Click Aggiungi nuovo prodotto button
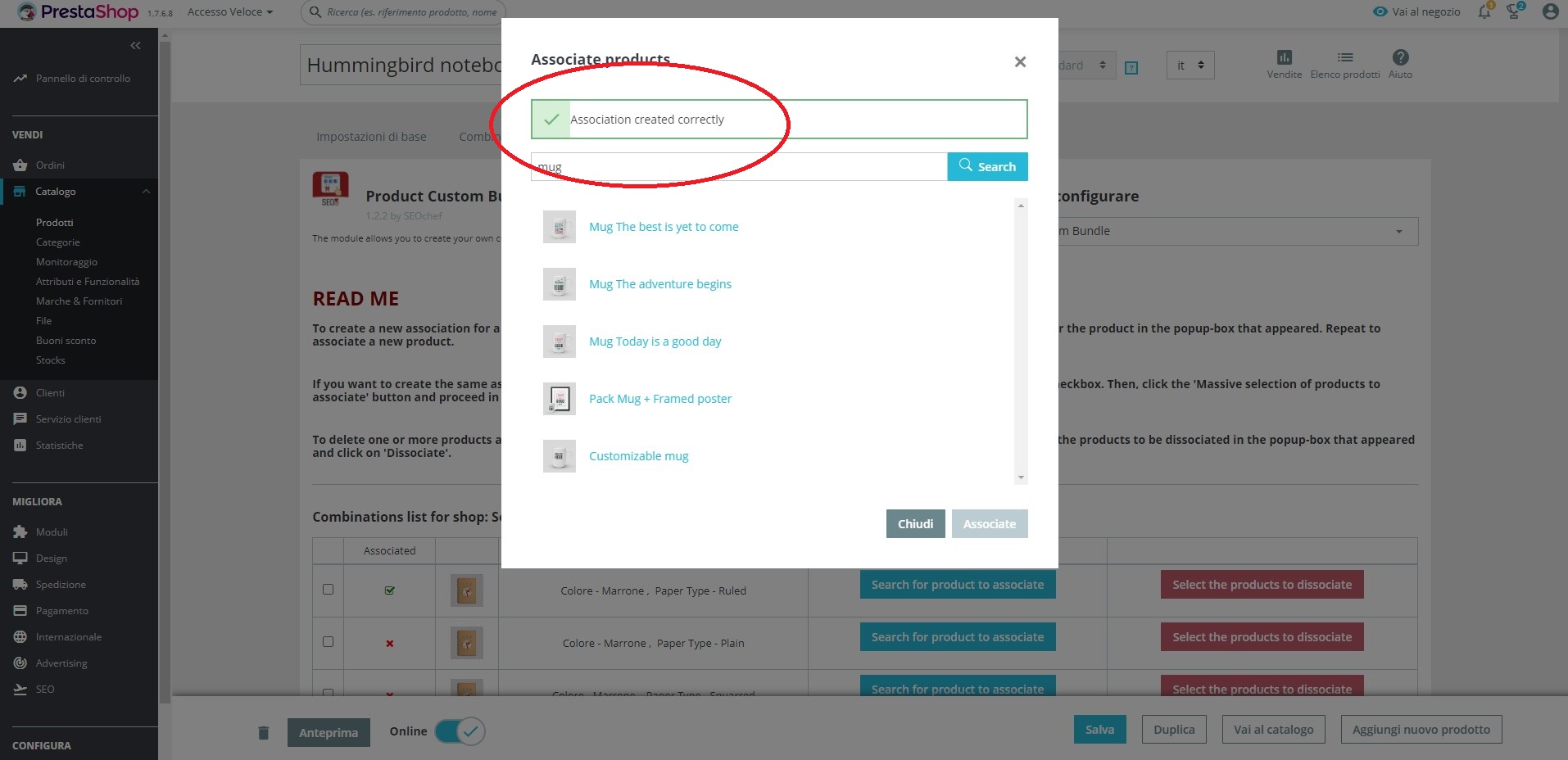This screenshot has height=760, width=1568. [1421, 730]
